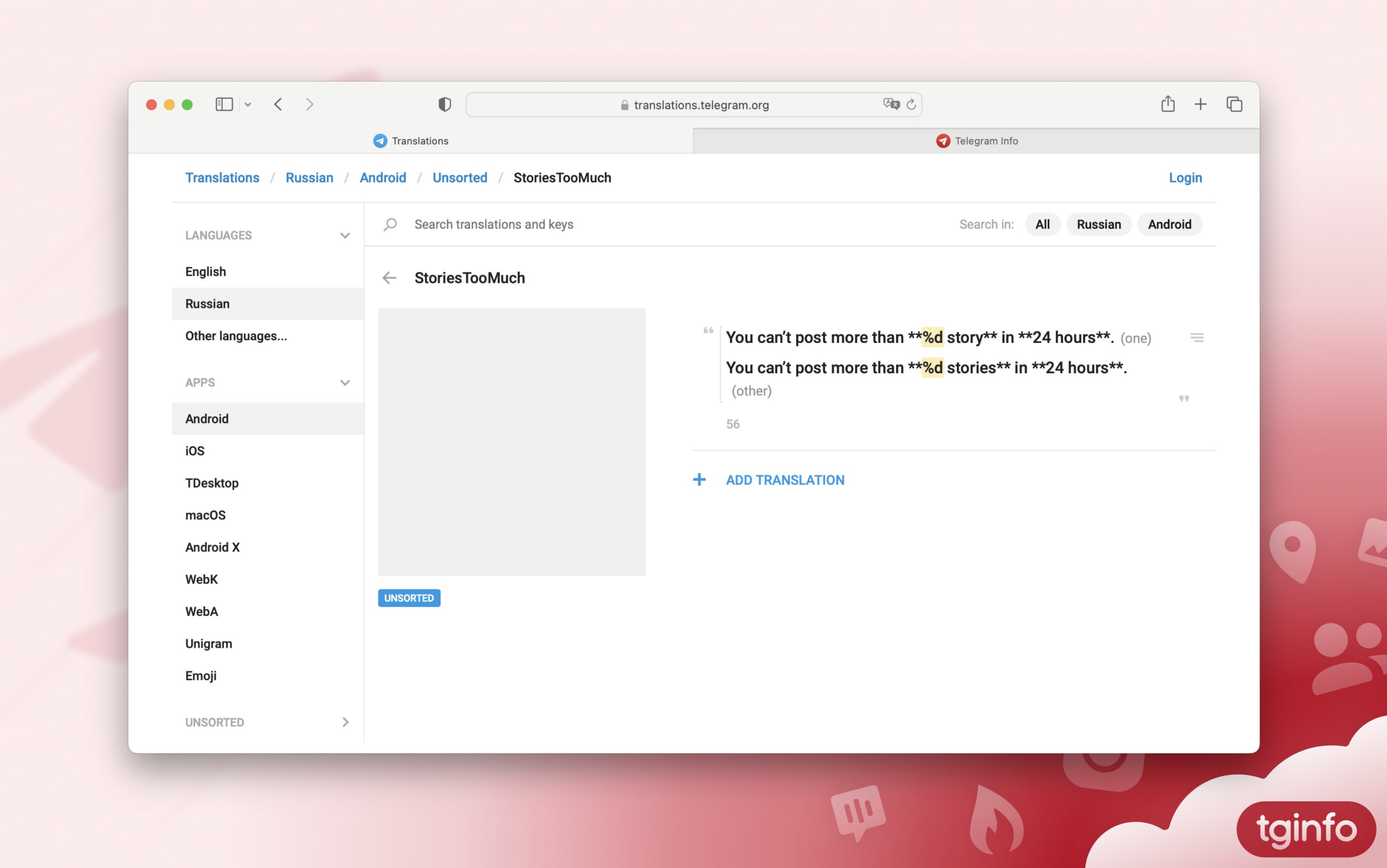The width and height of the screenshot is (1387, 868).
Task: Click the search magnifier icon
Action: 391,224
